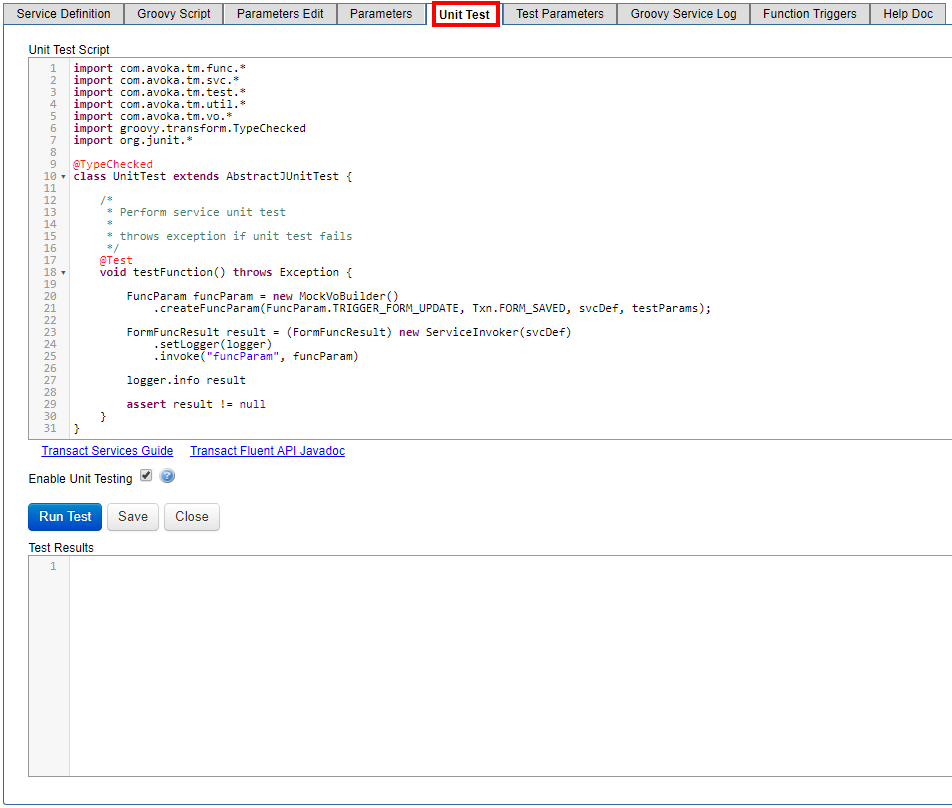Open the Transact Fluent API Javadoc

point(267,451)
